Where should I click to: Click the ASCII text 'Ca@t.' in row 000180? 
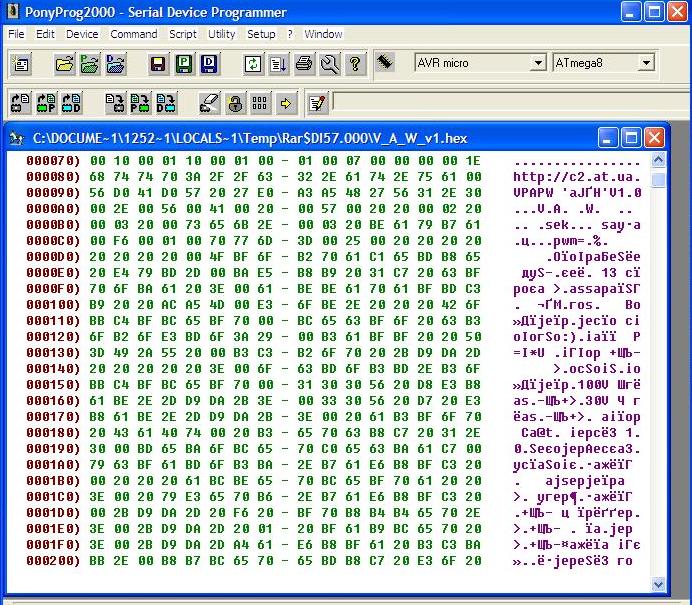pos(541,433)
